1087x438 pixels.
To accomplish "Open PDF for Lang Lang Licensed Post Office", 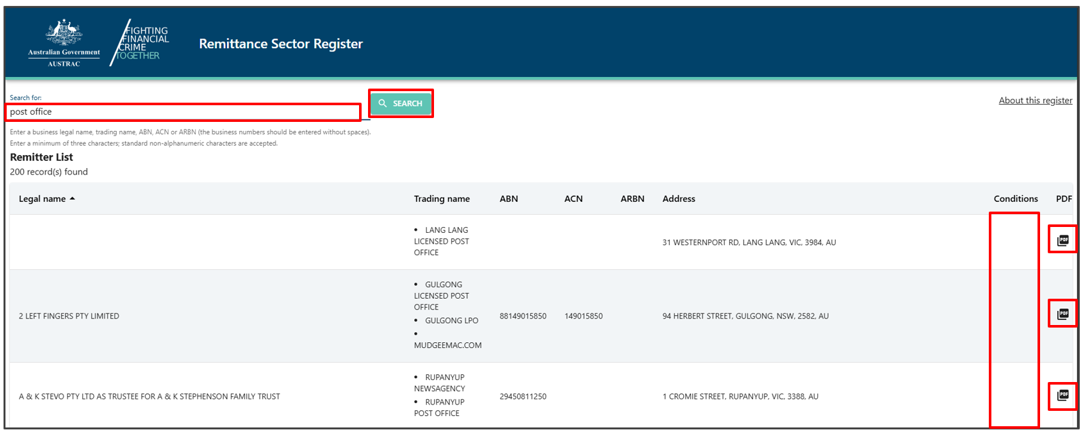I will pyautogui.click(x=1063, y=241).
